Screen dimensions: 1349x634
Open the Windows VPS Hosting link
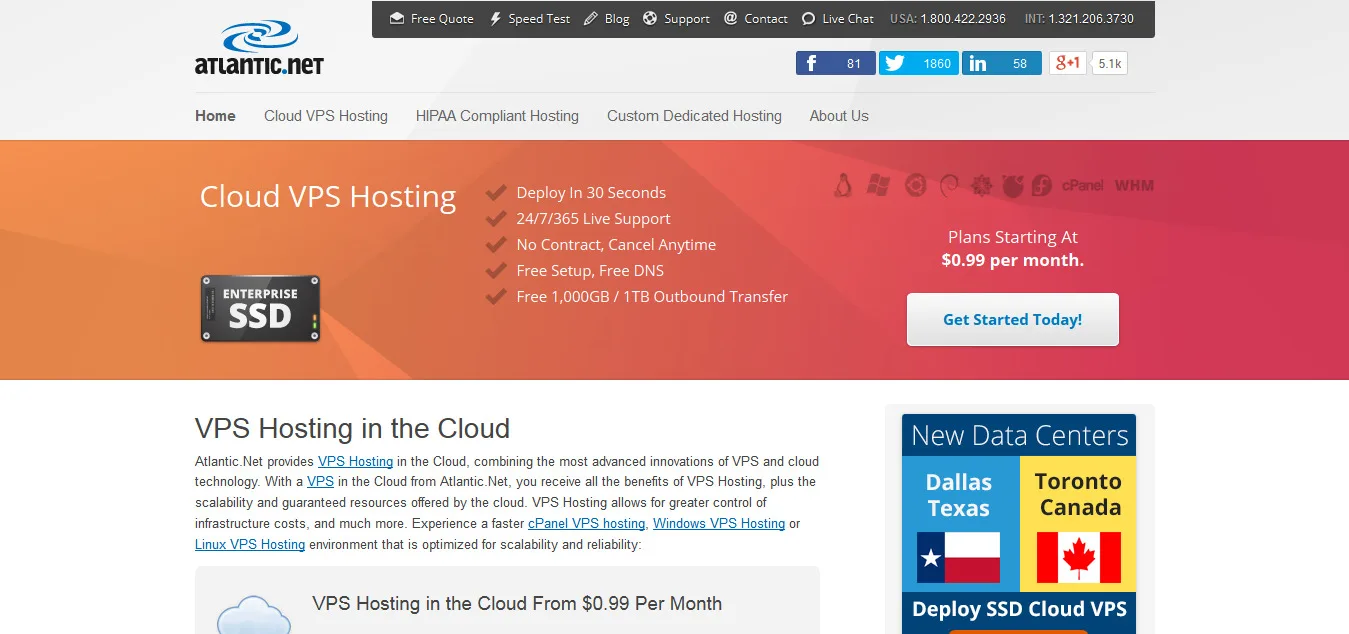coord(719,523)
